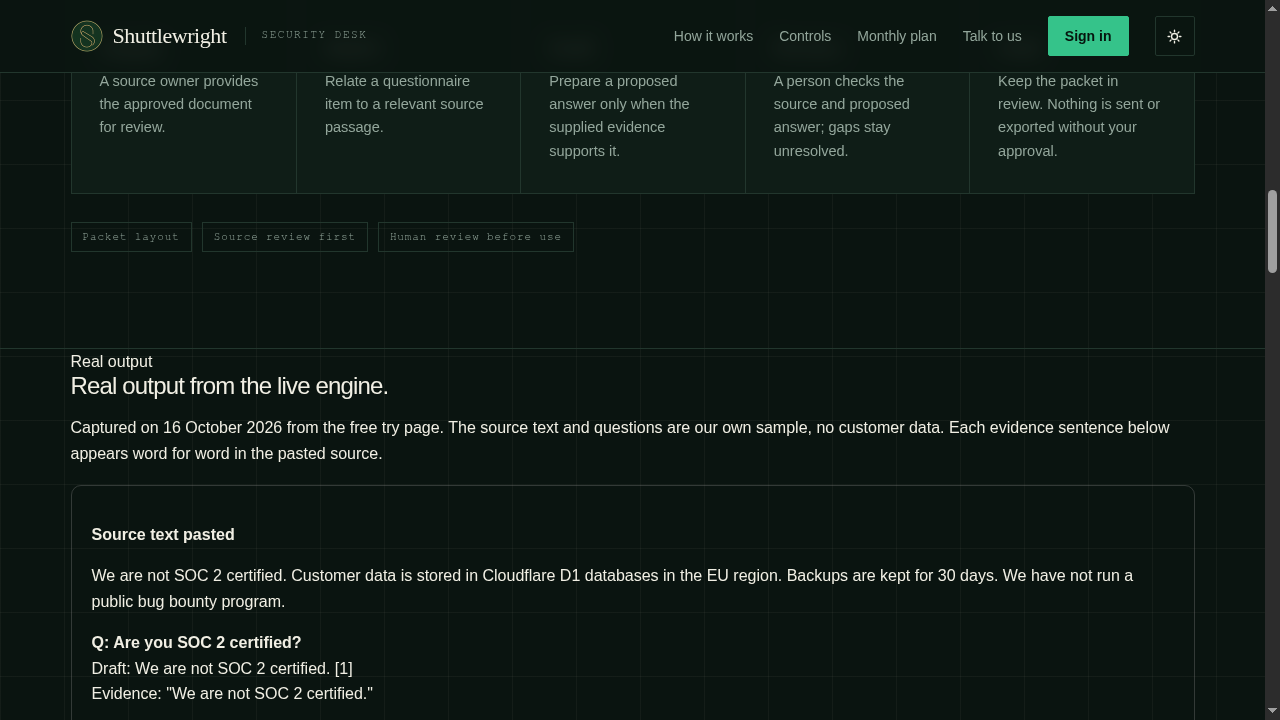The width and height of the screenshot is (1280, 720).
Task: Click the 'Keep the packet in review' card text
Action: click(x=1079, y=116)
